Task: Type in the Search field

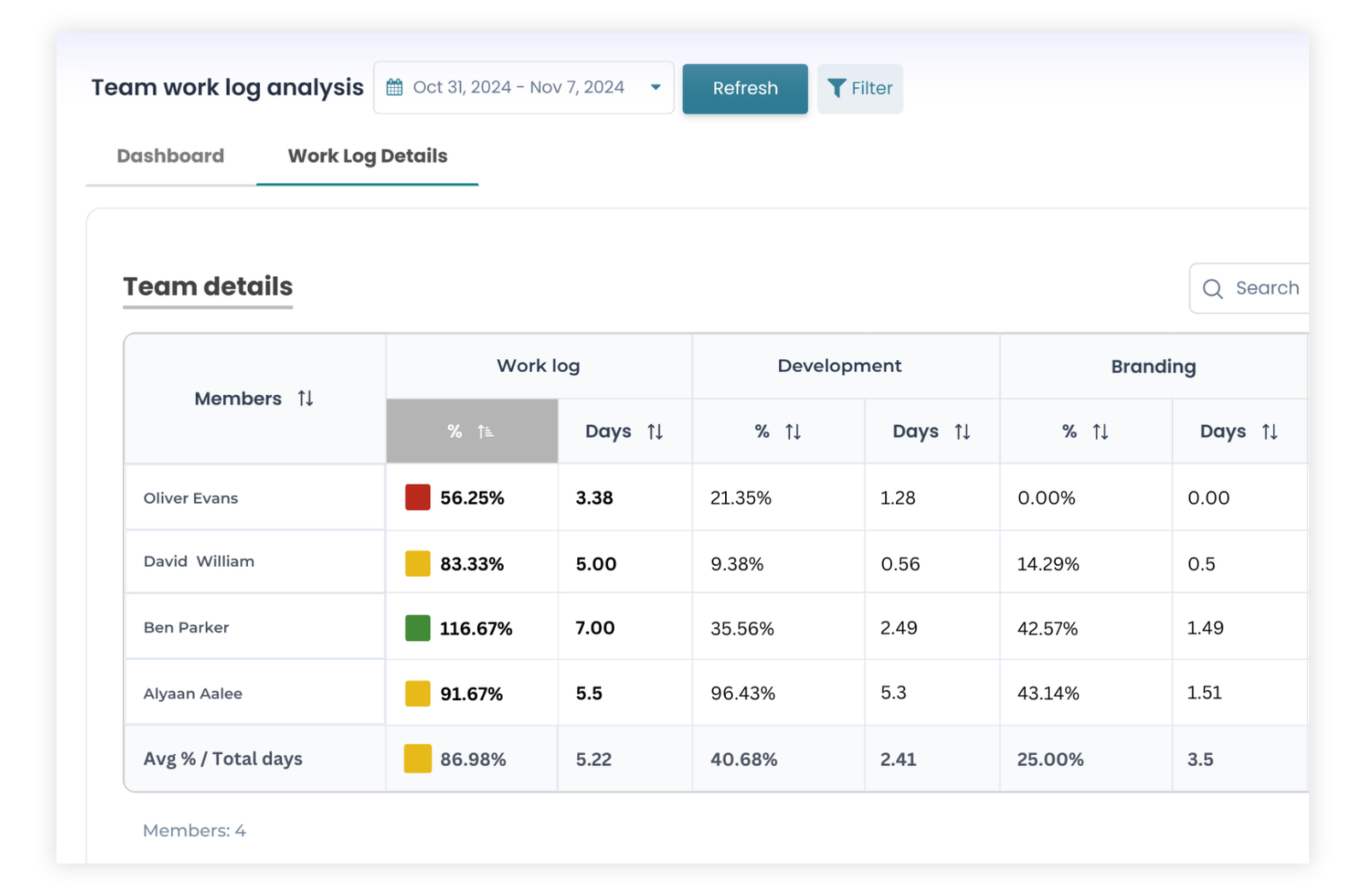Action: click(1266, 289)
